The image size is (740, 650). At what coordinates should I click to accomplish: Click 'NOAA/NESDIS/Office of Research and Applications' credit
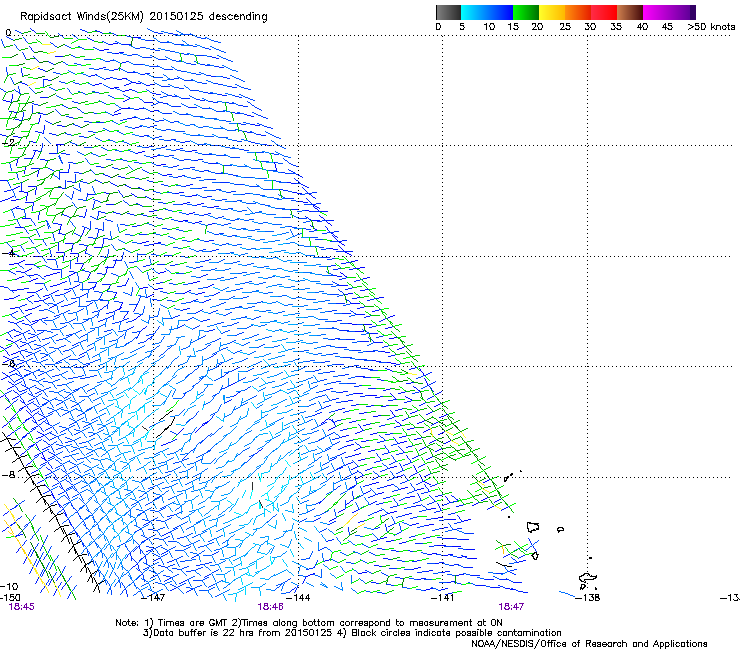coord(589,644)
